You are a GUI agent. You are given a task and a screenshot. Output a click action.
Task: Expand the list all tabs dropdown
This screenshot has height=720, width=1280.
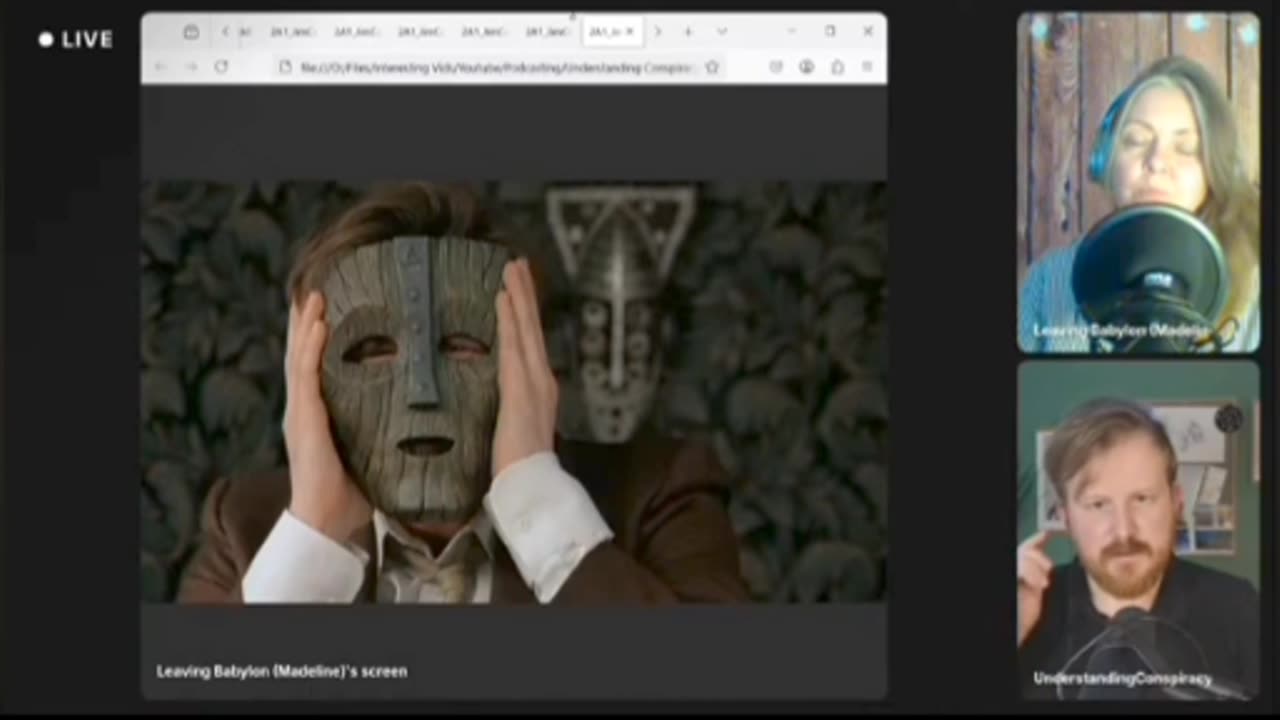[721, 32]
